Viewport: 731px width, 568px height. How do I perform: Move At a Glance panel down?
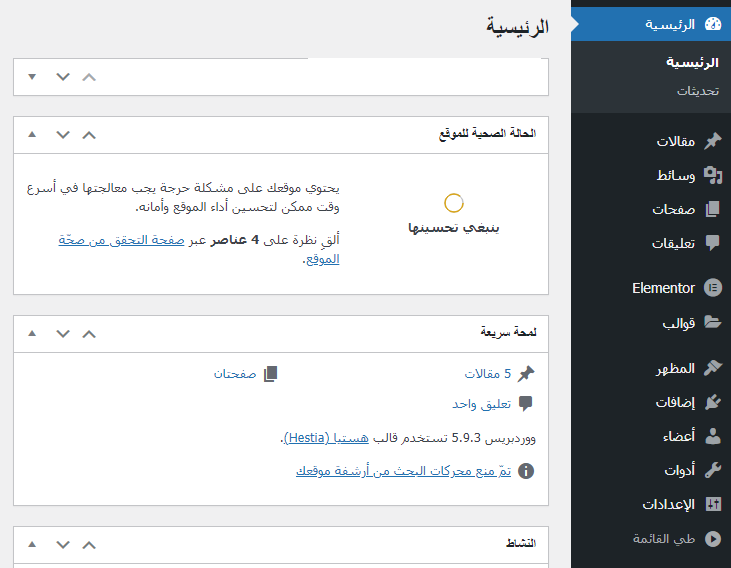click(x=63, y=333)
